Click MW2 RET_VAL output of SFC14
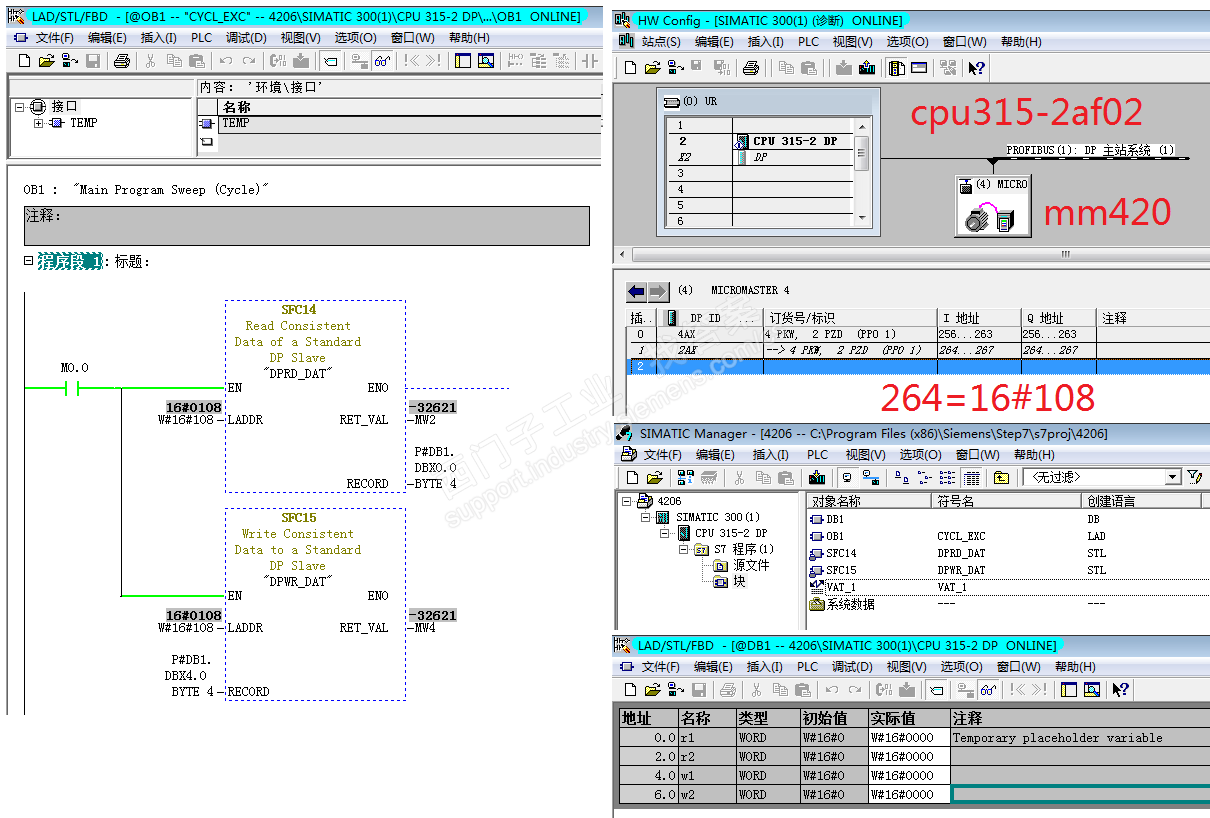Viewport: 1210px width, 818px height. [425, 420]
